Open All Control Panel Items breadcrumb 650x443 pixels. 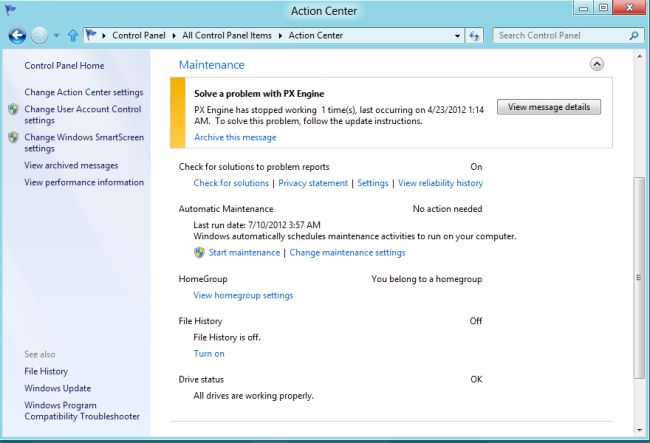coord(227,36)
